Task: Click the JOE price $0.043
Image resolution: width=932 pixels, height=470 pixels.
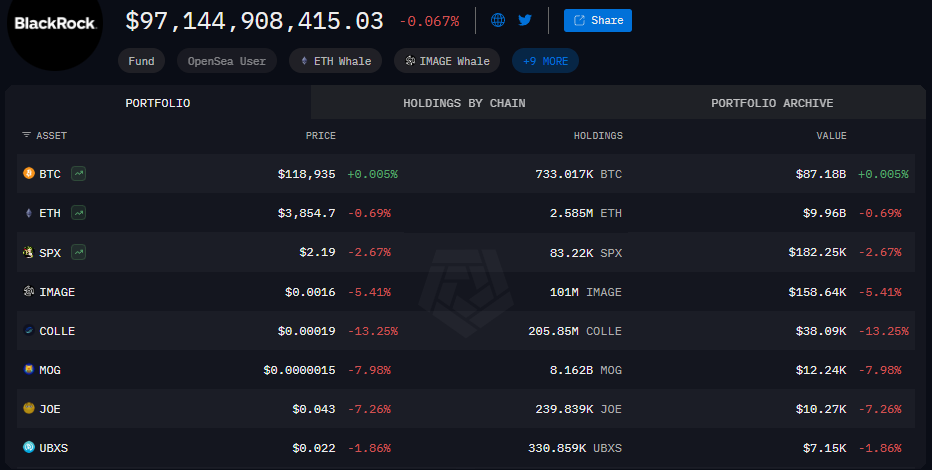Action: coord(313,409)
